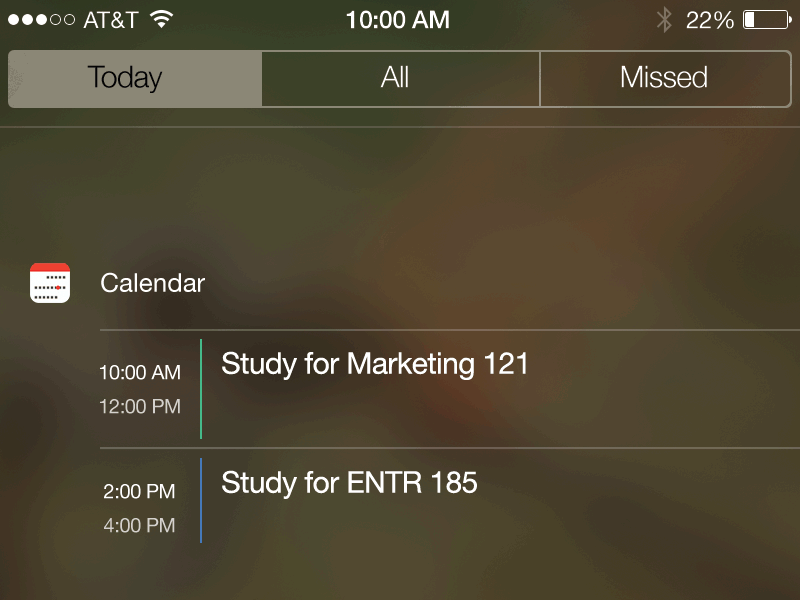Image resolution: width=800 pixels, height=600 pixels.
Task: Open the Missed notifications tab
Action: [x=665, y=78]
